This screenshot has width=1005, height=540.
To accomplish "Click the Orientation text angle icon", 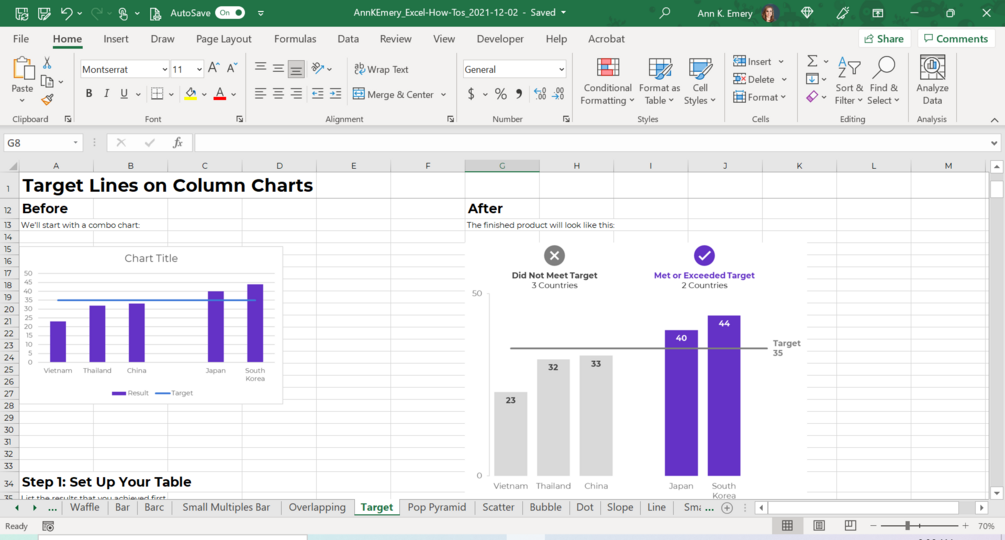I will pyautogui.click(x=318, y=68).
